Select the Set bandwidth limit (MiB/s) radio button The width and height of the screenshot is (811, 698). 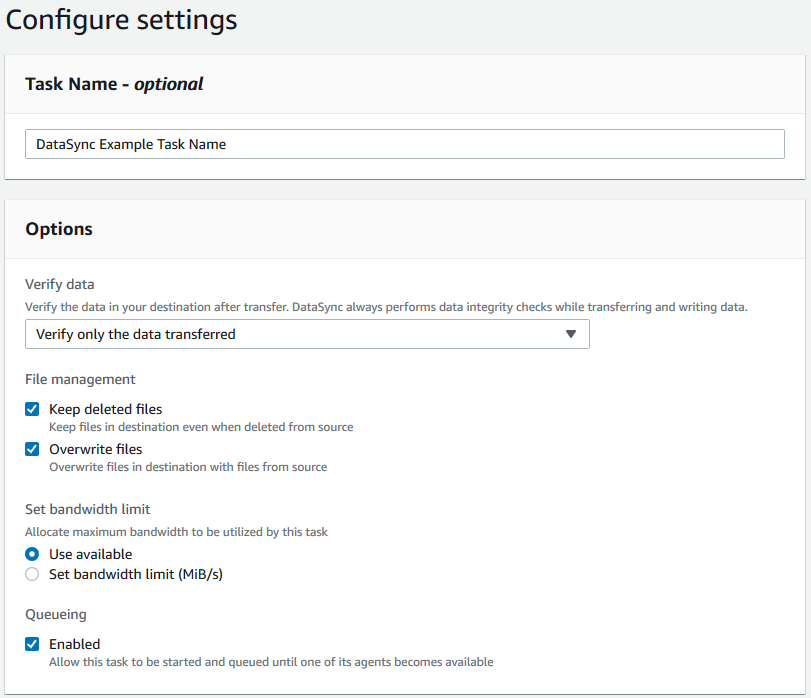click(x=31, y=574)
